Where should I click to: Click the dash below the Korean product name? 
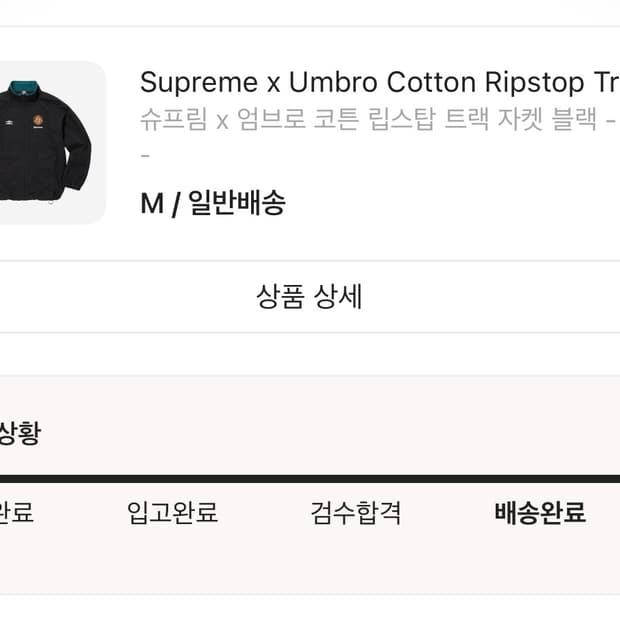point(145,156)
